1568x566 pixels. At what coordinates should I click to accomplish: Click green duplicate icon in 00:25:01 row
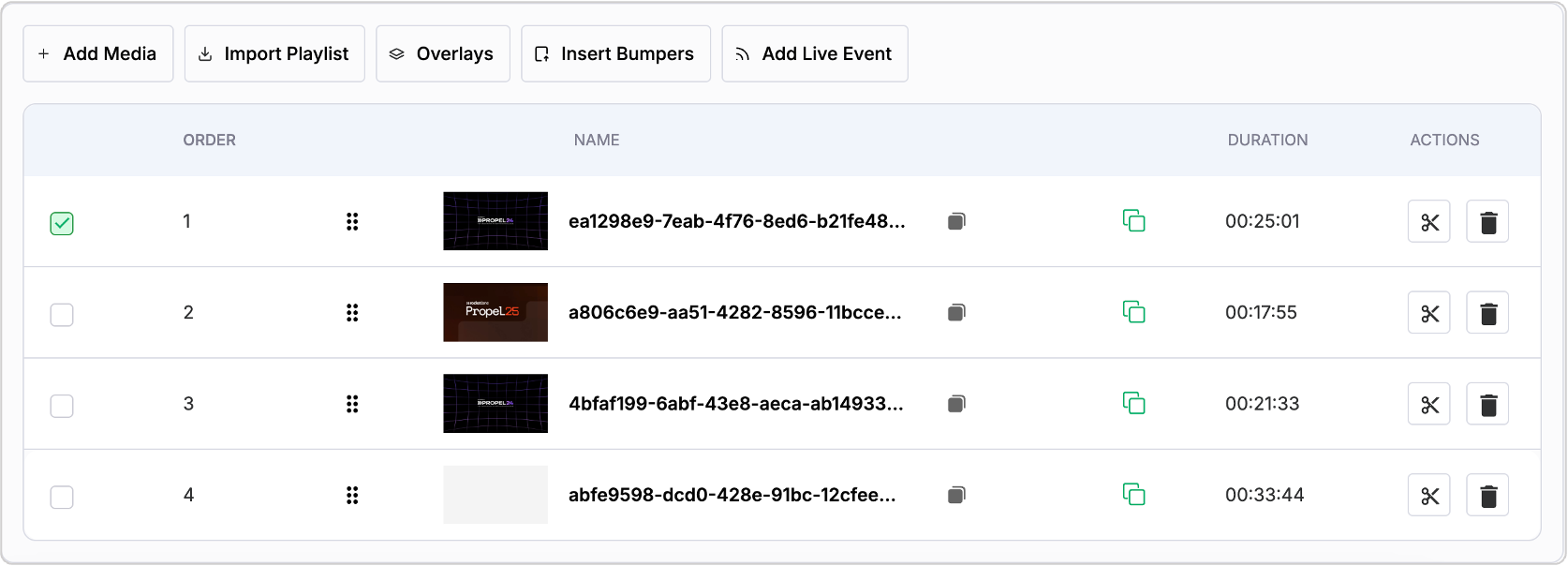coord(1134,221)
